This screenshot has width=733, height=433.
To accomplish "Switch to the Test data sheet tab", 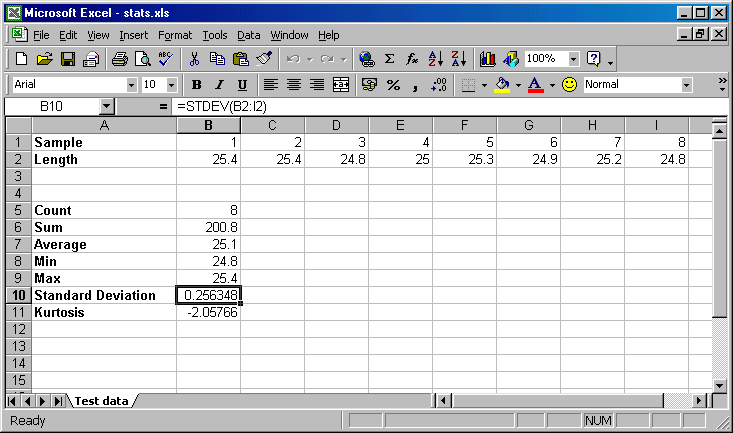I will pyautogui.click(x=101, y=401).
